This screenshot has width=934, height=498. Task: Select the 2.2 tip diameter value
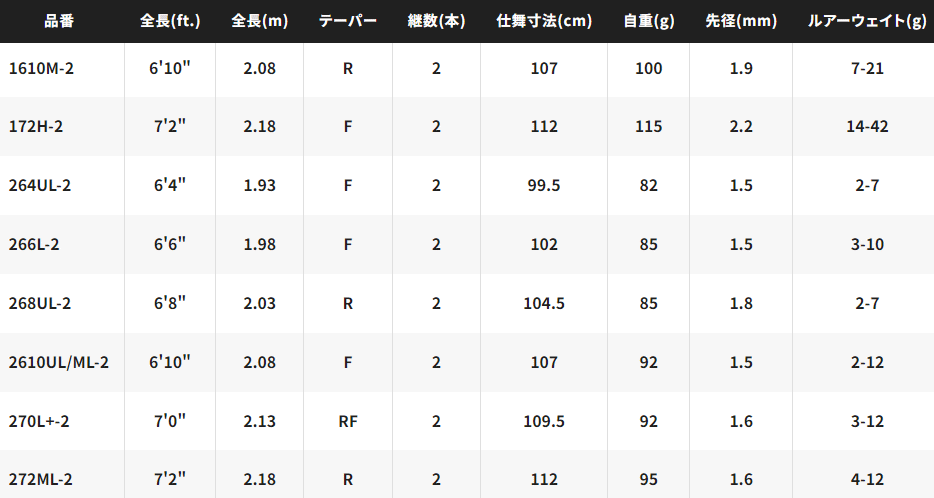point(741,126)
